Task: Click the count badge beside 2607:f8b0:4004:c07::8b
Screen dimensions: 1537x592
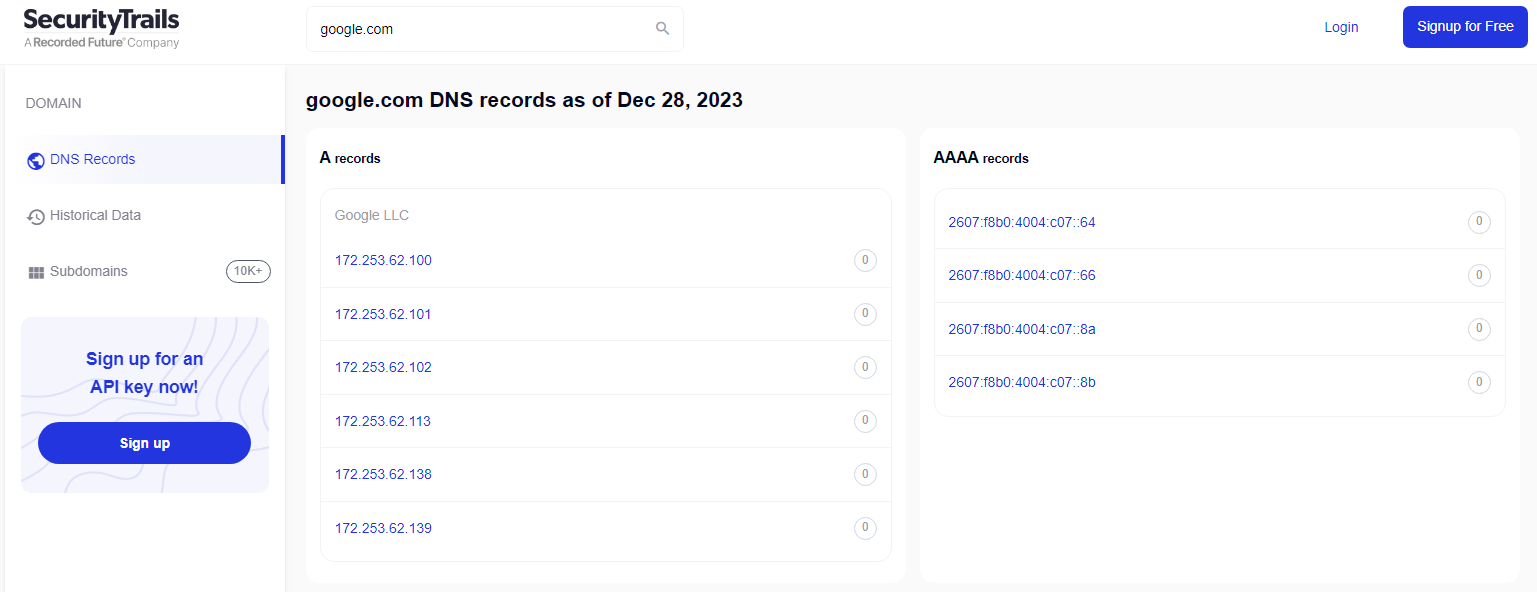Action: (x=1479, y=382)
